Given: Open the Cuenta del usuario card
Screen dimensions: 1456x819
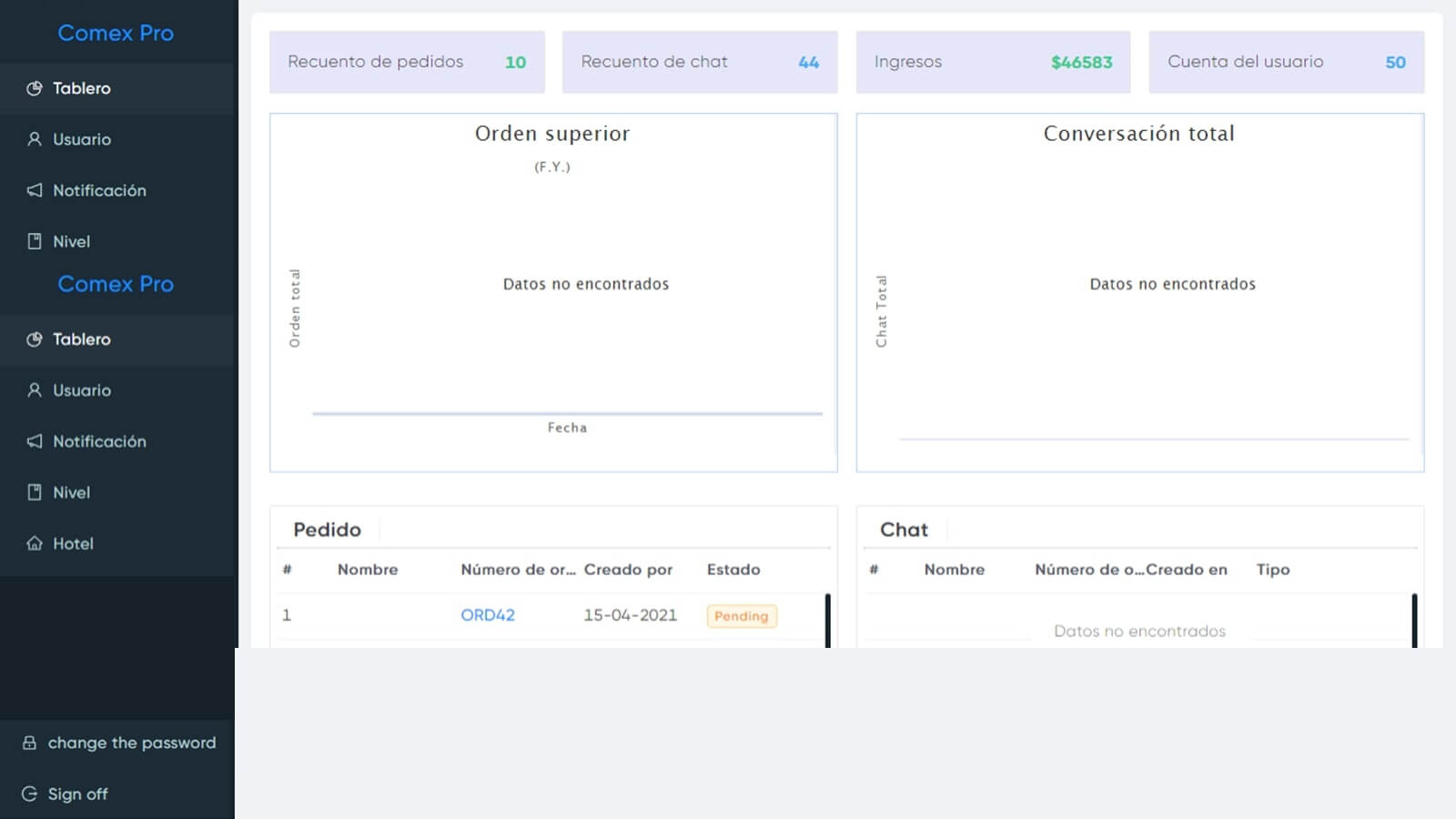Looking at the screenshot, I should pos(1286,62).
